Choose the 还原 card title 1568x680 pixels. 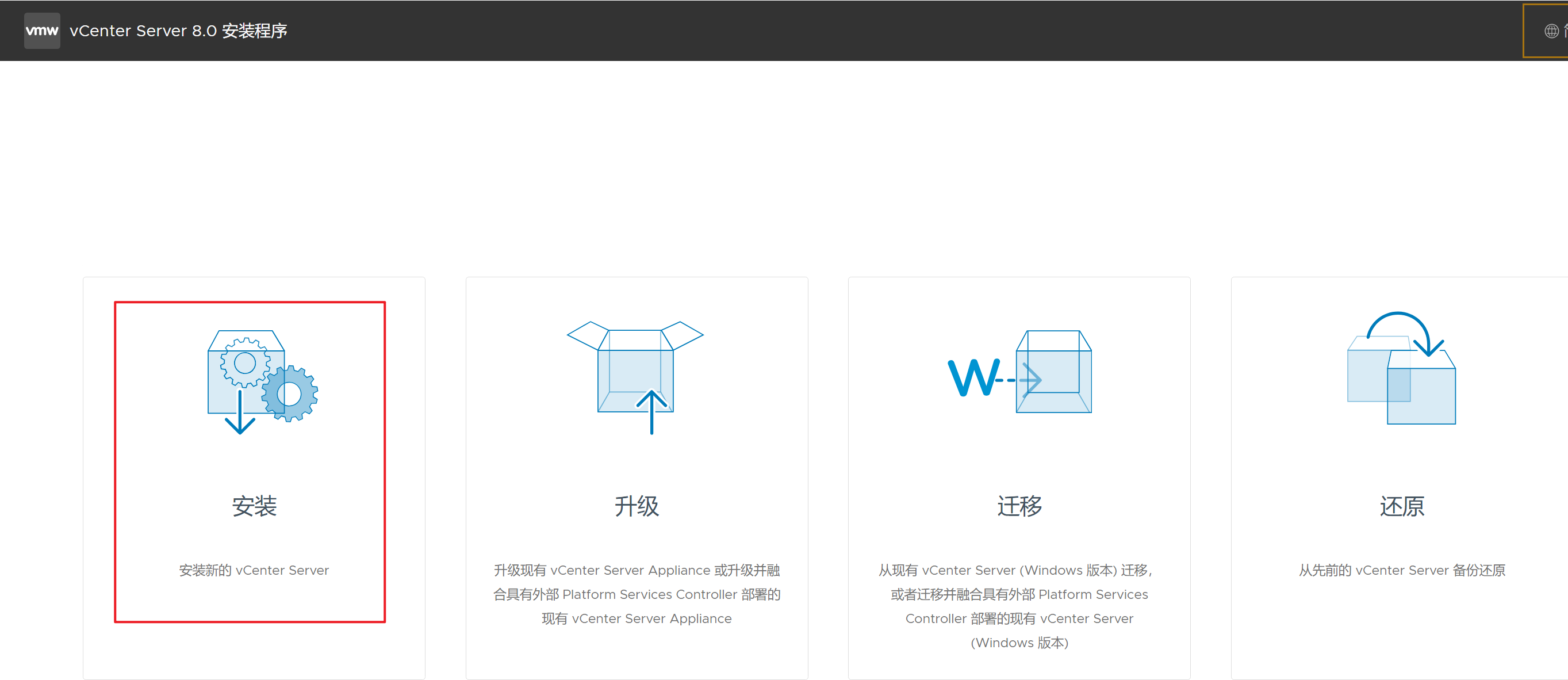[x=1401, y=506]
